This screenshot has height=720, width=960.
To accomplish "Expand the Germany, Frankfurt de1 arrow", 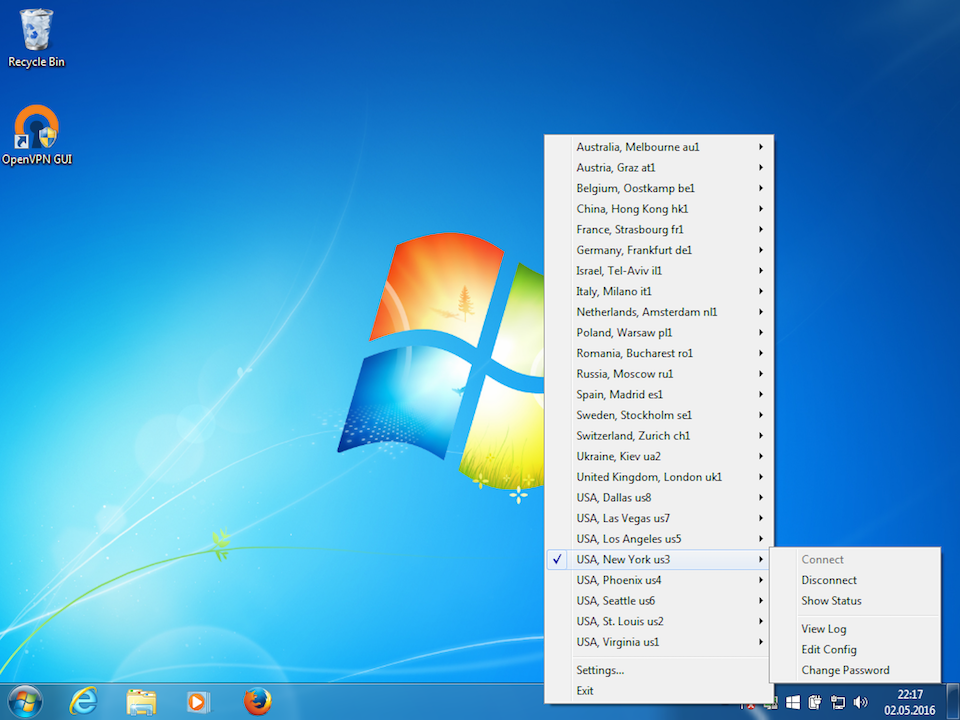I will point(761,250).
